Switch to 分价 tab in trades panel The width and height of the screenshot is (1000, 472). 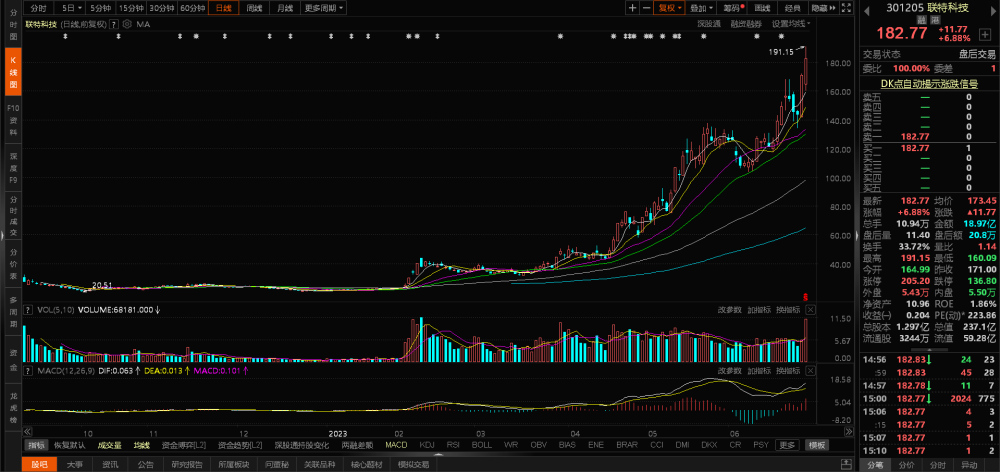point(907,464)
